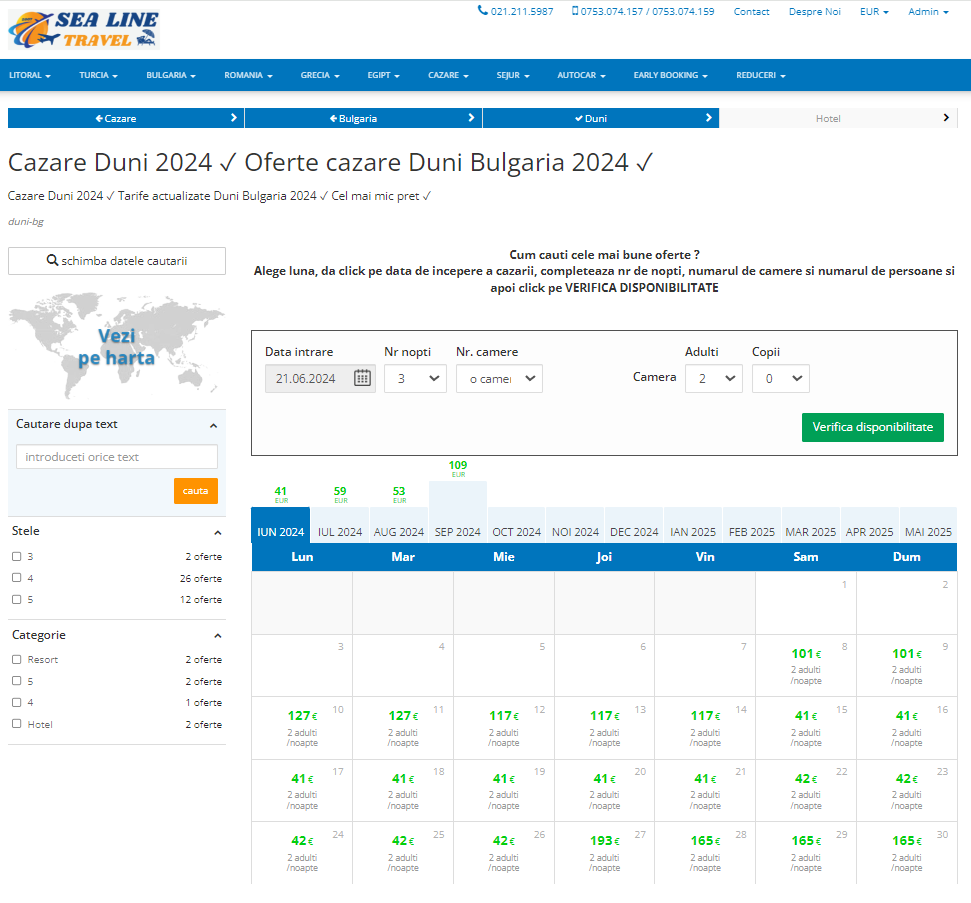This screenshot has width=971, height=903.
Task: Select the AUG 2024 month tab
Action: pyautogui.click(x=399, y=525)
